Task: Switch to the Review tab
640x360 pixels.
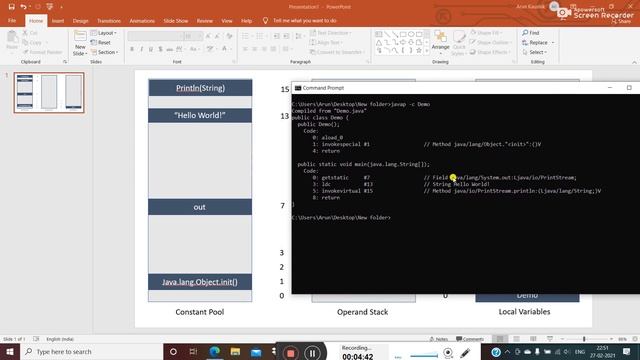Action: (x=204, y=20)
